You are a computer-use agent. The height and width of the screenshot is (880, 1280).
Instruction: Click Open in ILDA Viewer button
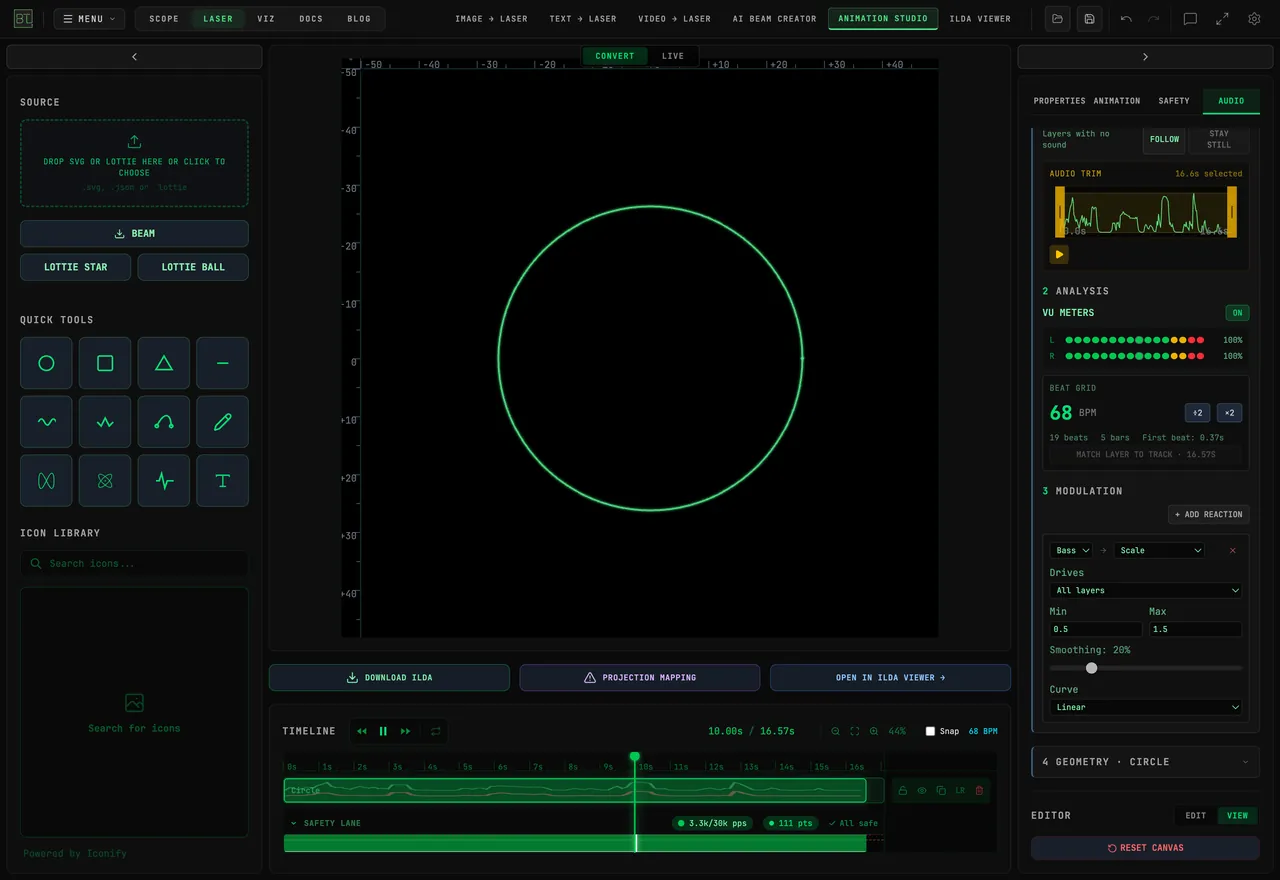pyautogui.click(x=890, y=677)
